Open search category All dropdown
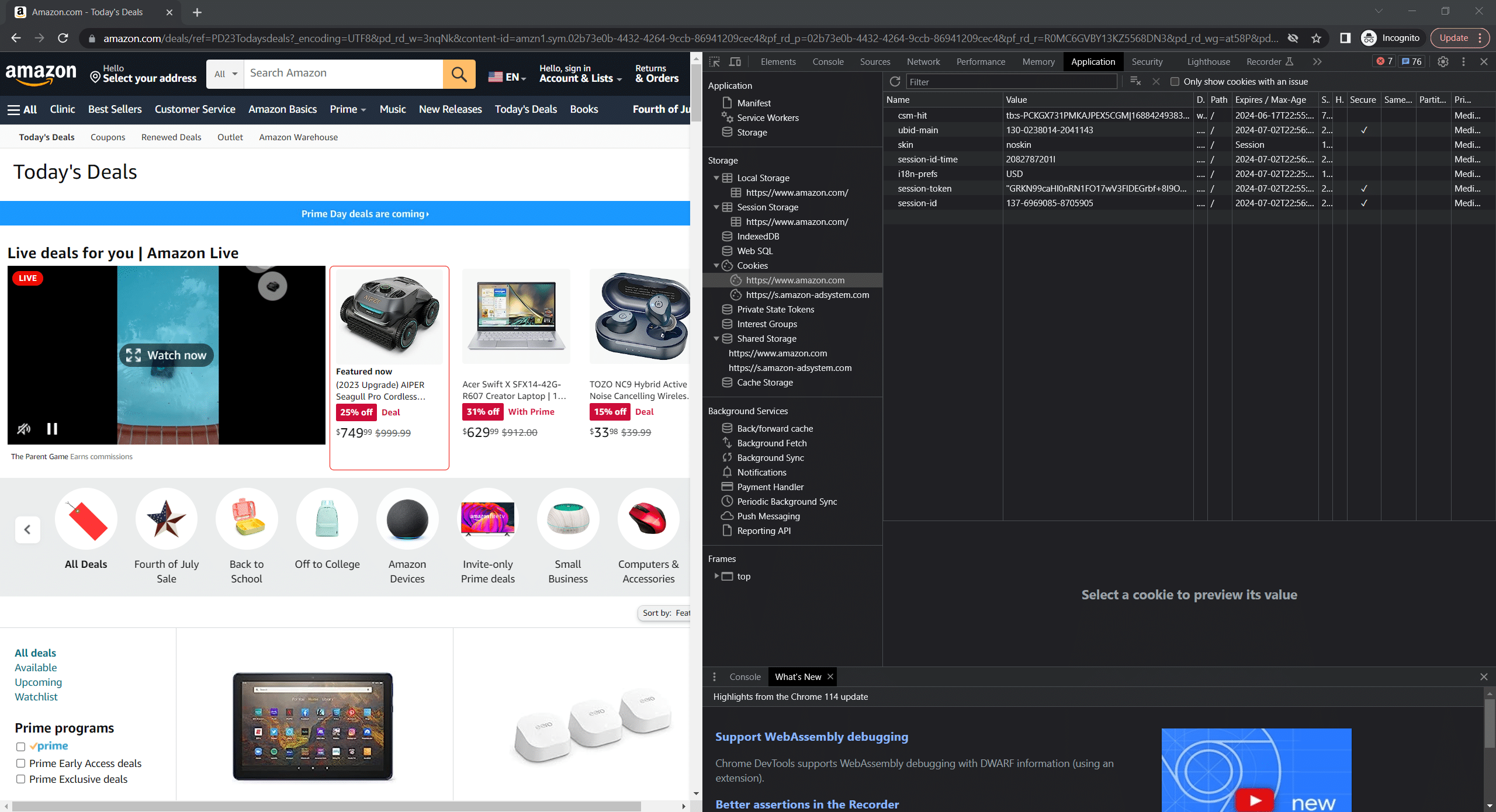Screen dimensions: 1496x812 [x=225, y=74]
